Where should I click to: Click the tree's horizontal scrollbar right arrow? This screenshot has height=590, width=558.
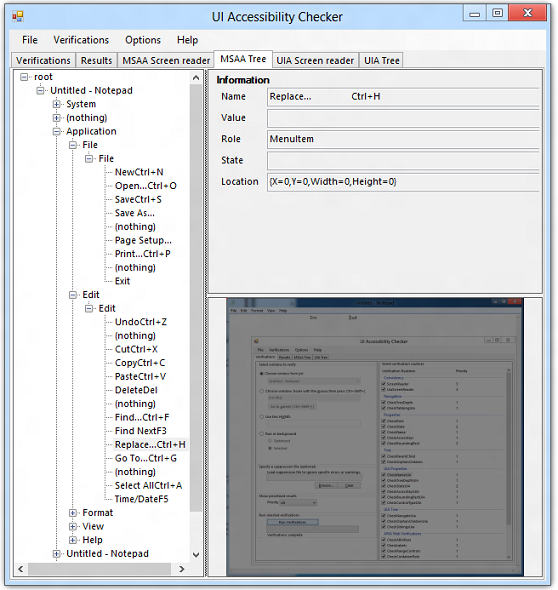[182, 569]
